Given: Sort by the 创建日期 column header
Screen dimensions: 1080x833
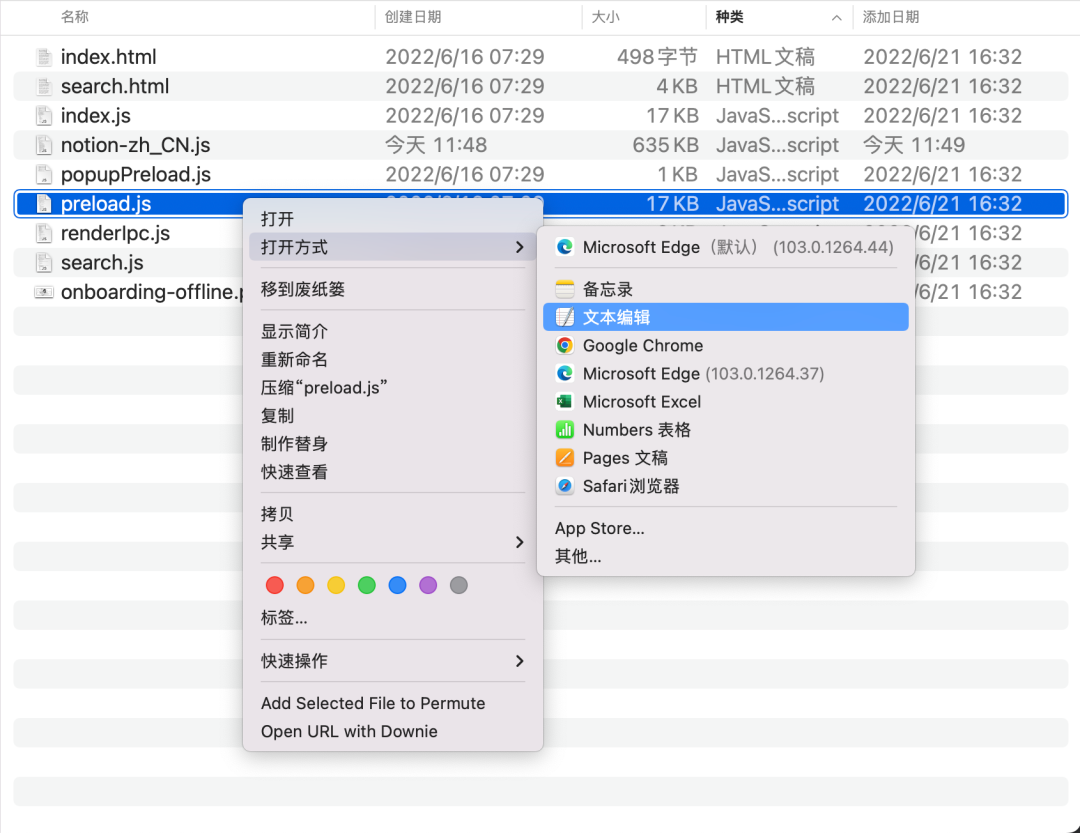Looking at the screenshot, I should pos(413,17).
